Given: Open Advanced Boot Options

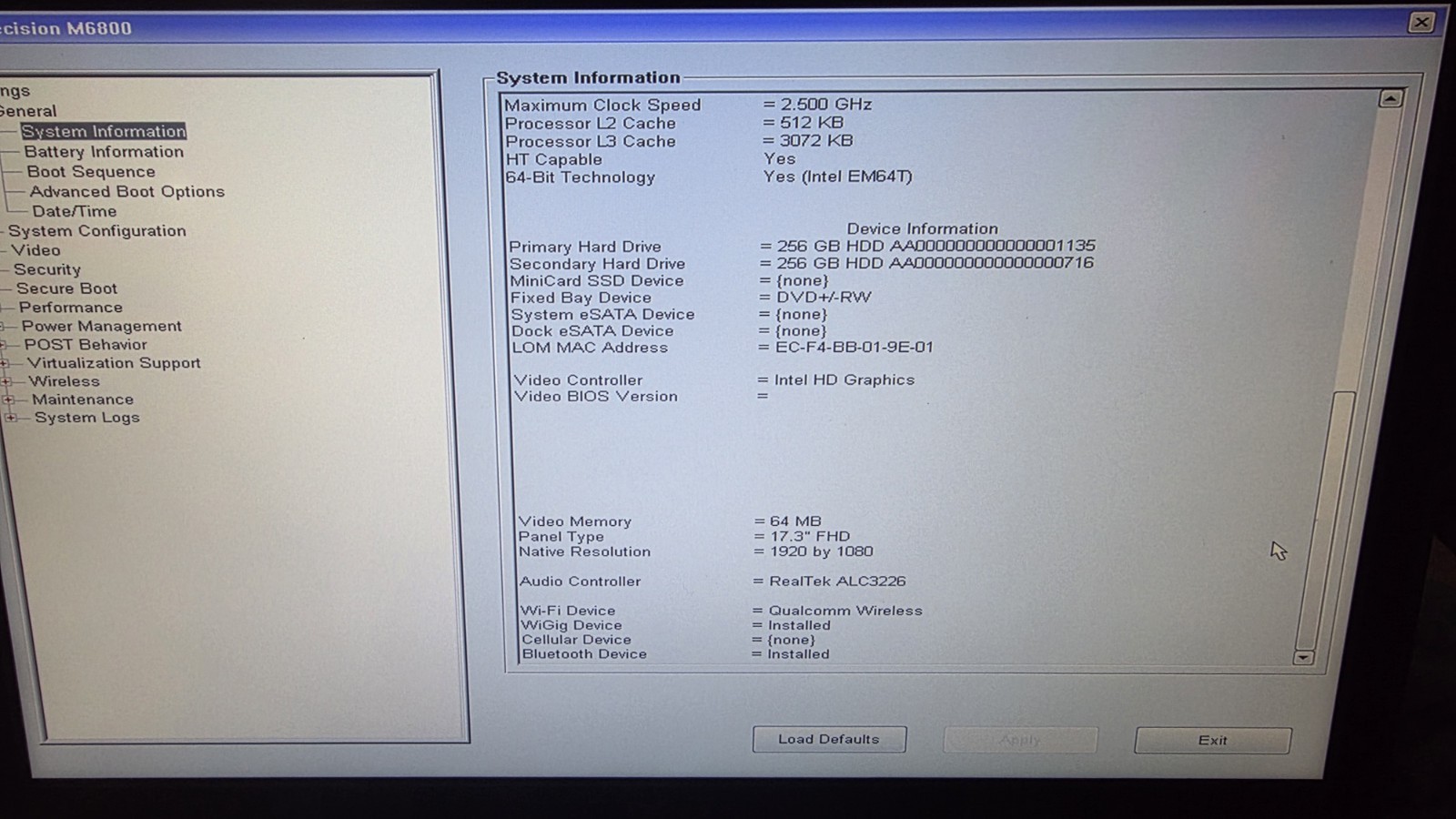Looking at the screenshot, I should (x=126, y=192).
